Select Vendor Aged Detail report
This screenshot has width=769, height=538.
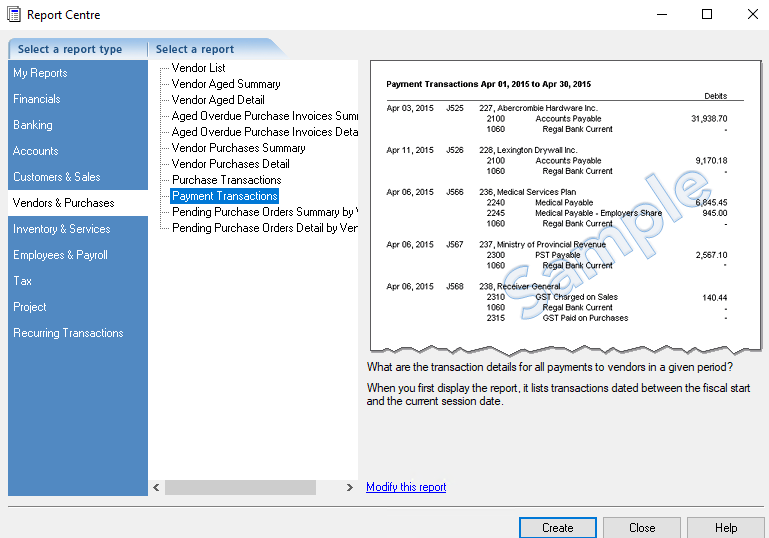[218, 100]
